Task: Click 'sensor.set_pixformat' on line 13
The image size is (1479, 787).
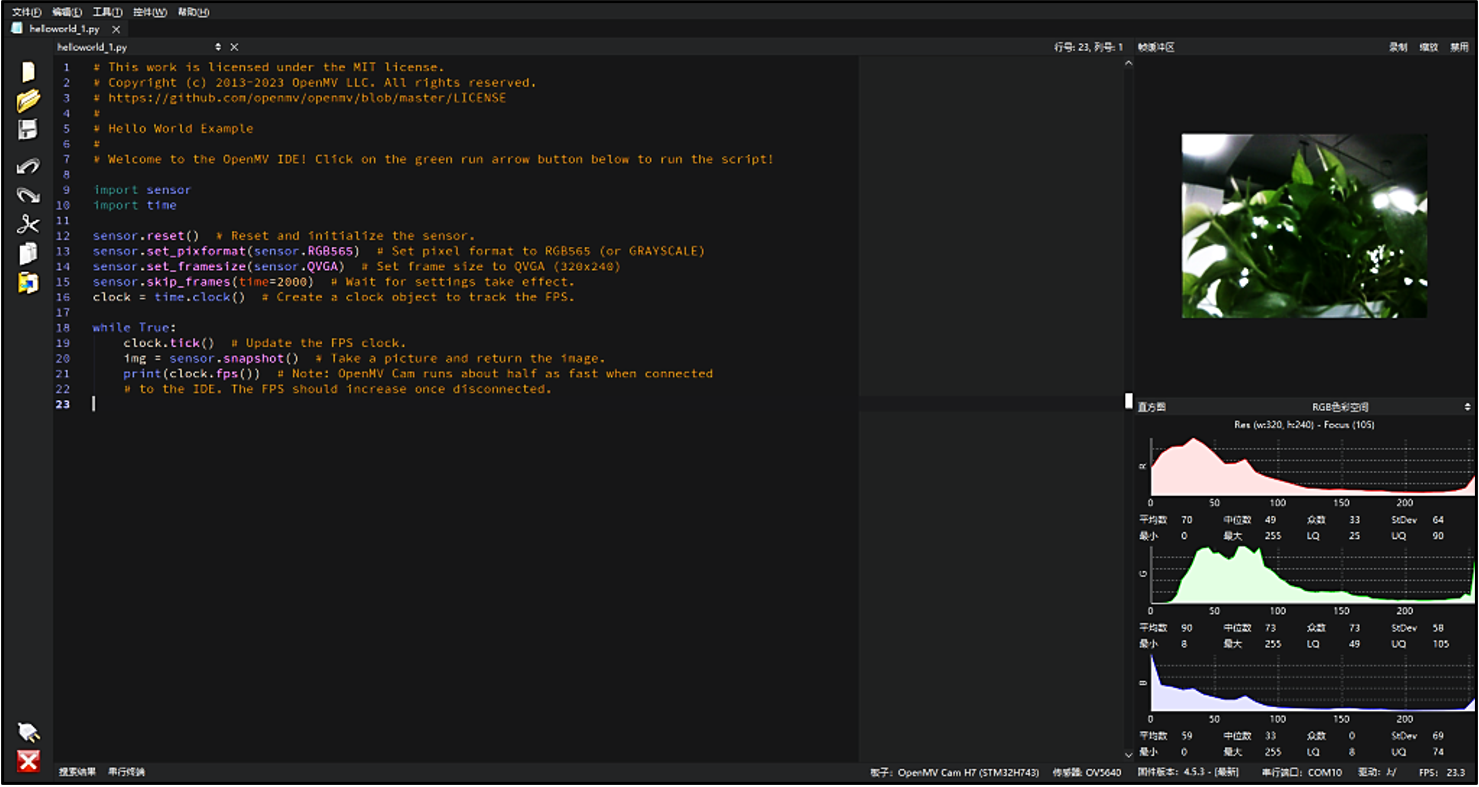Action: click(x=170, y=251)
